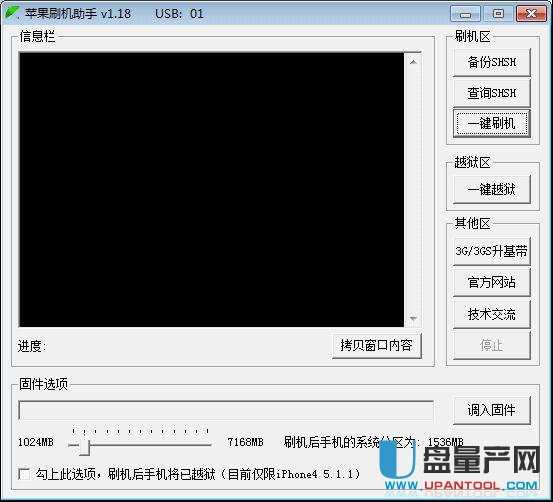This screenshot has width=553, height=502.
Task: Click the 技术交流 button
Action: pyautogui.click(x=492, y=314)
